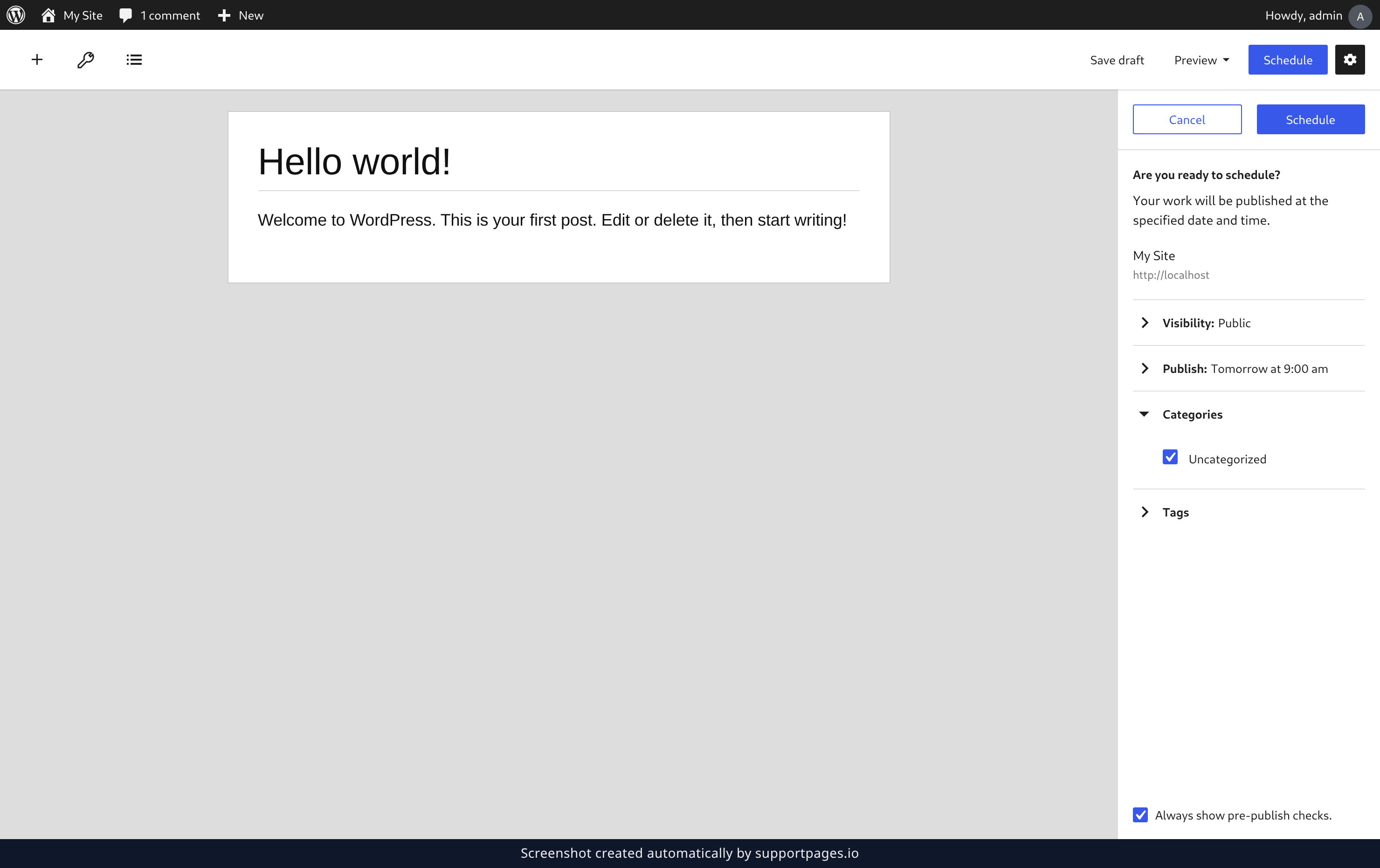Collapse the Categories section
Viewport: 1380px width, 868px height.
coord(1249,414)
